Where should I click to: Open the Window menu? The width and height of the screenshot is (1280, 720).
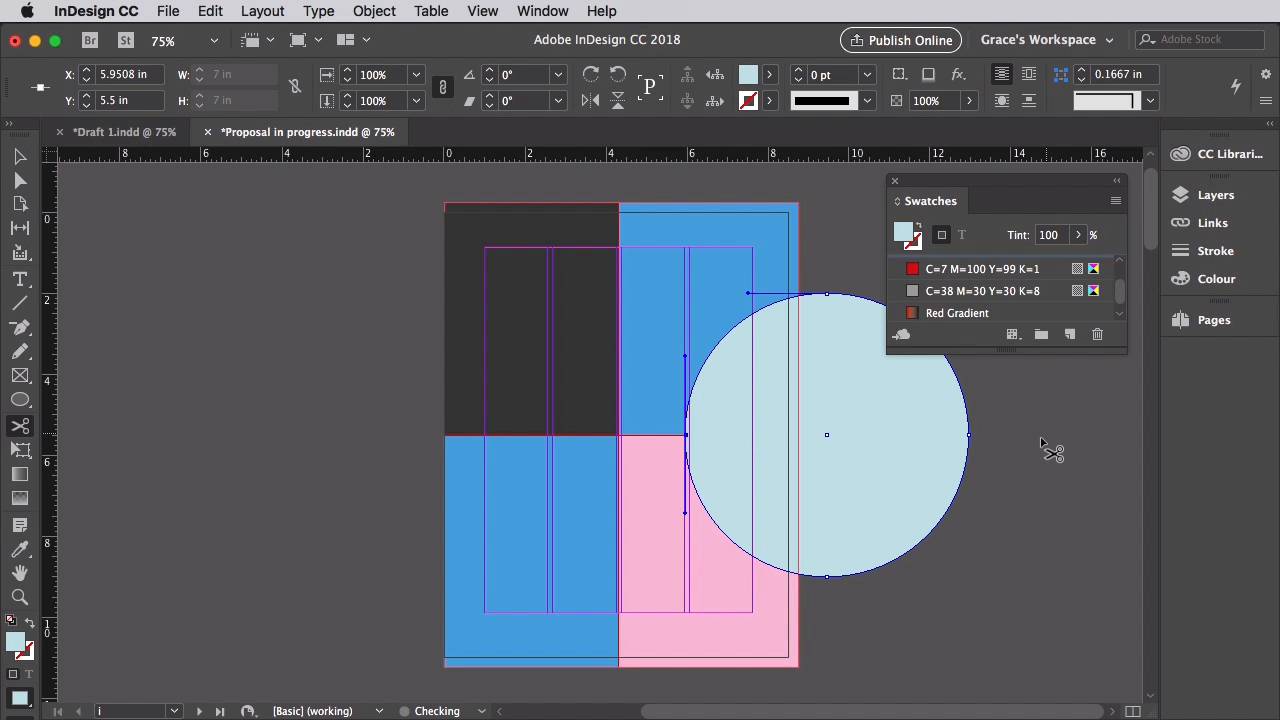543,11
